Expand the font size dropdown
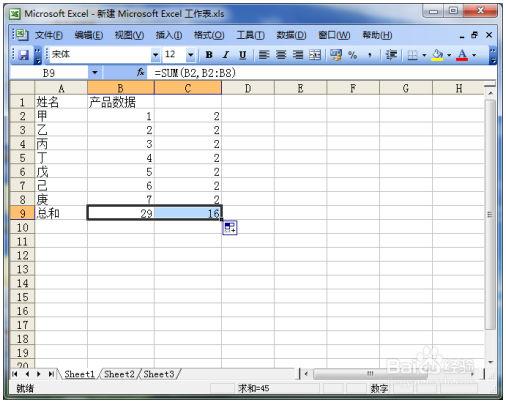The image size is (506, 403). pyautogui.click(x=190, y=55)
